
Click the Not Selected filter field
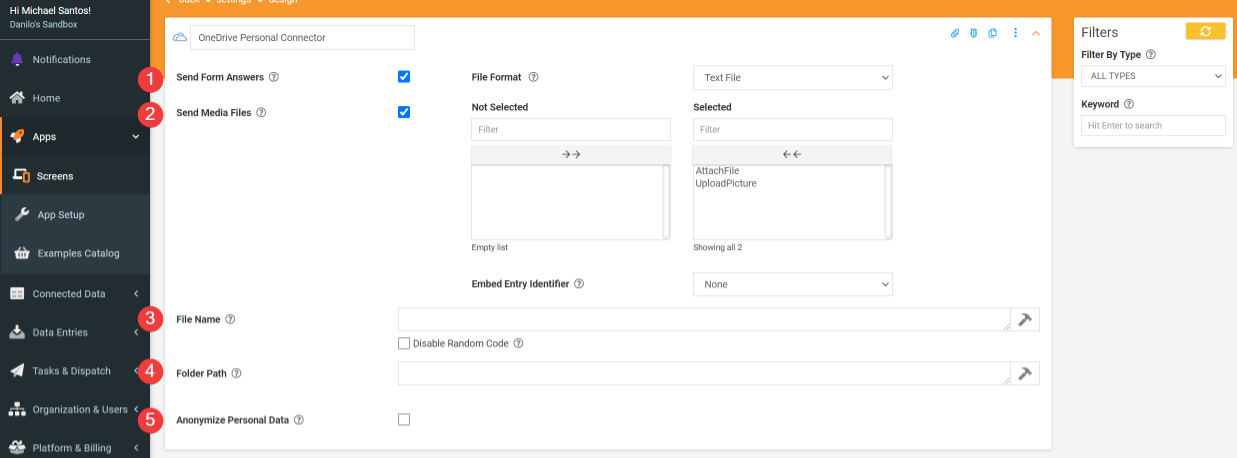click(x=571, y=129)
